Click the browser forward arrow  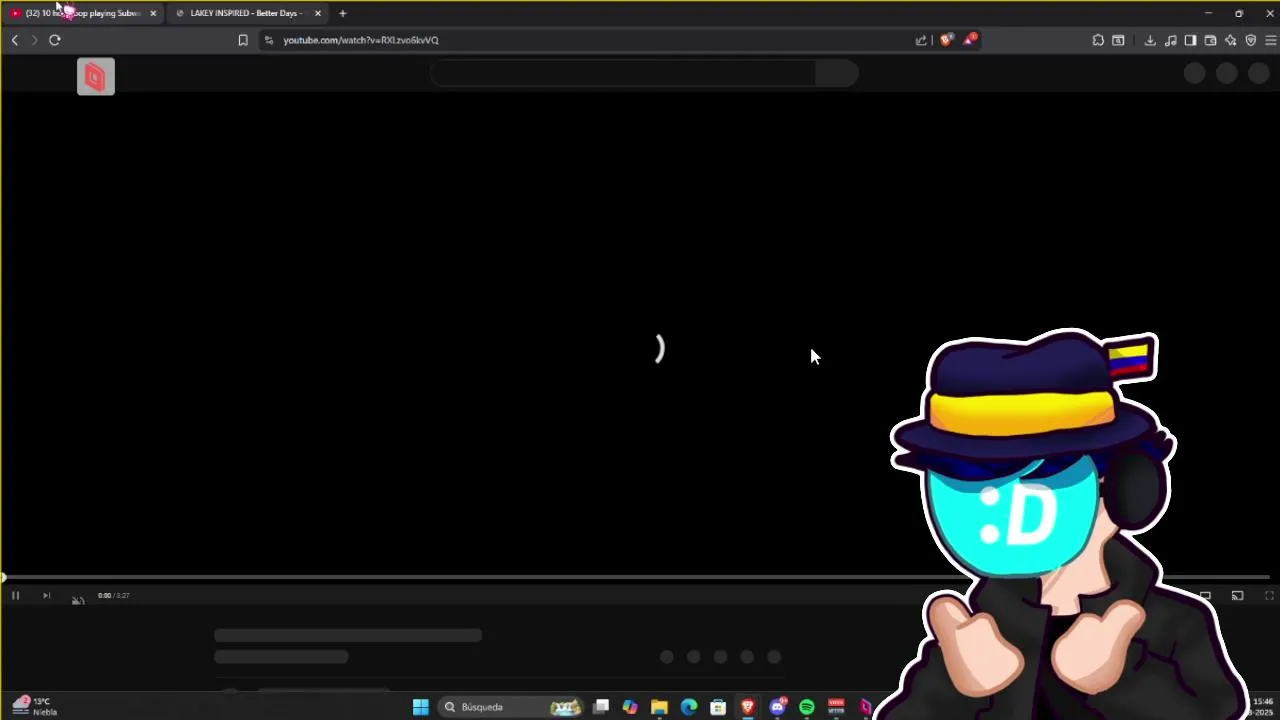[34, 40]
